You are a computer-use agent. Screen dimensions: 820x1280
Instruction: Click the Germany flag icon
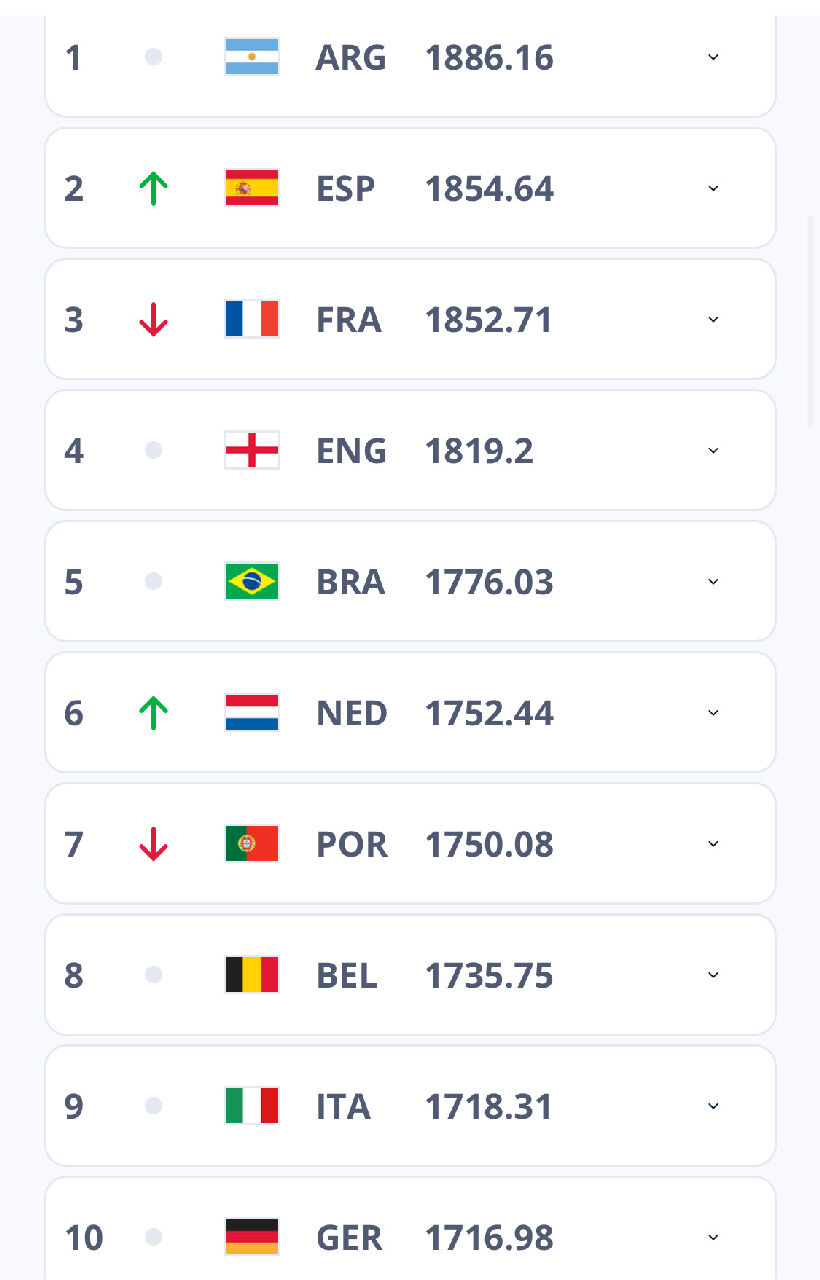pyautogui.click(x=252, y=1237)
